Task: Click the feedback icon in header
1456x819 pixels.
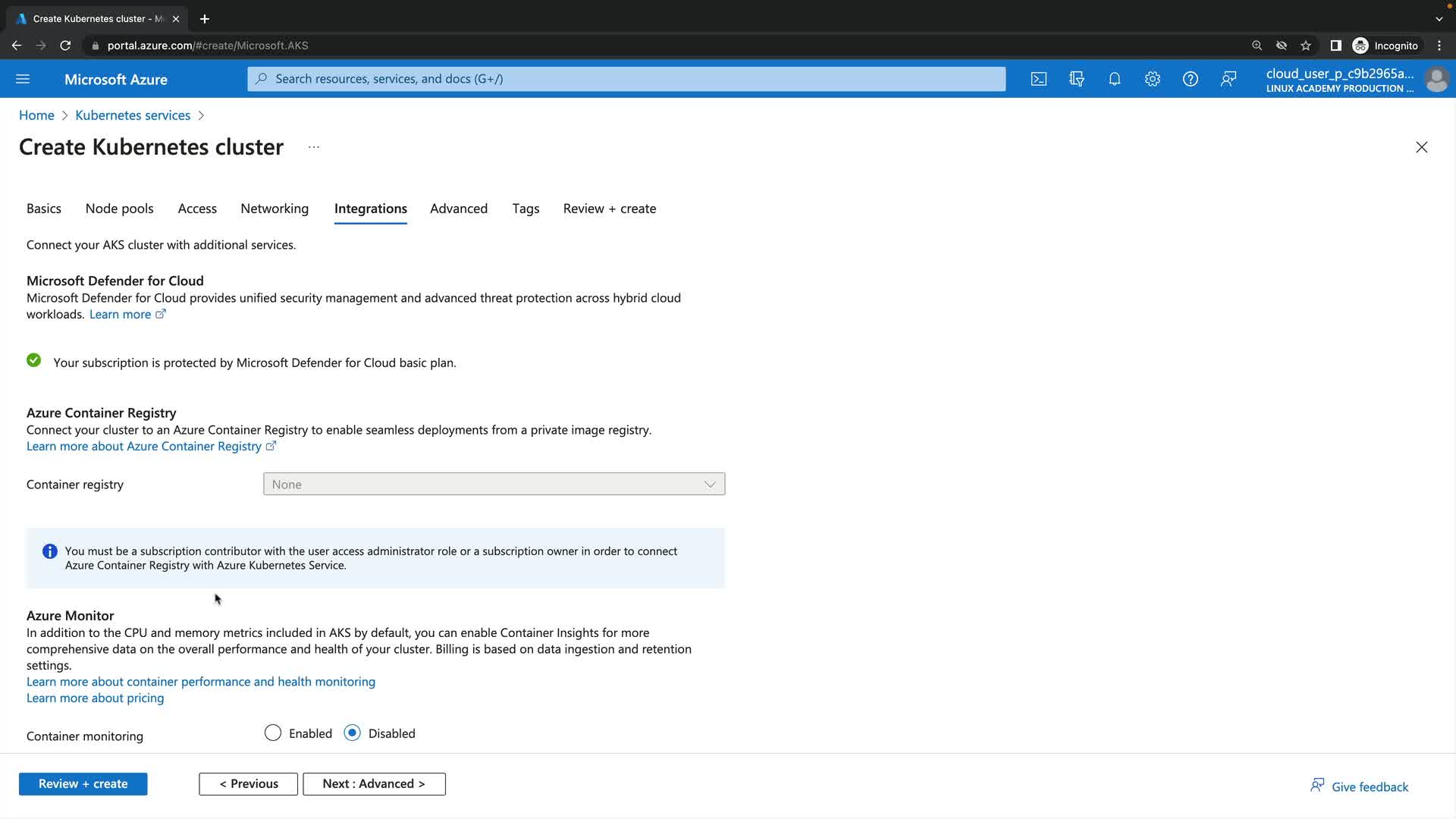Action: (1228, 79)
